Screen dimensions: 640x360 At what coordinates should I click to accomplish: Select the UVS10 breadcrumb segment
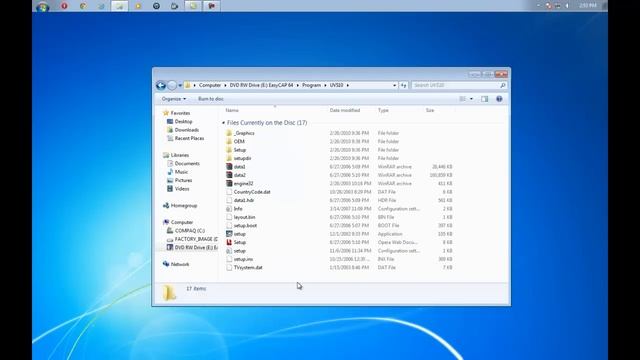coord(336,85)
